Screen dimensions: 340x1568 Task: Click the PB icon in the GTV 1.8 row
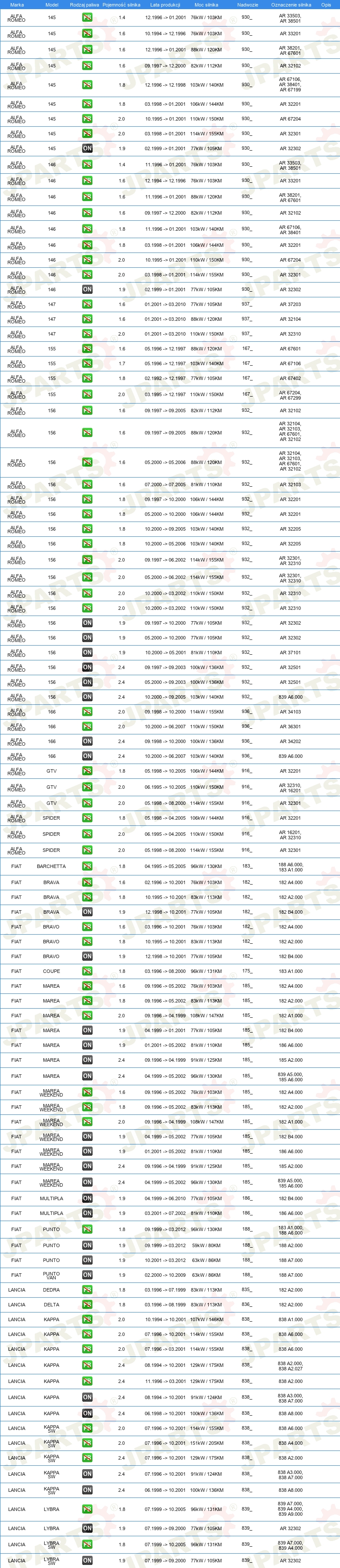[87, 771]
